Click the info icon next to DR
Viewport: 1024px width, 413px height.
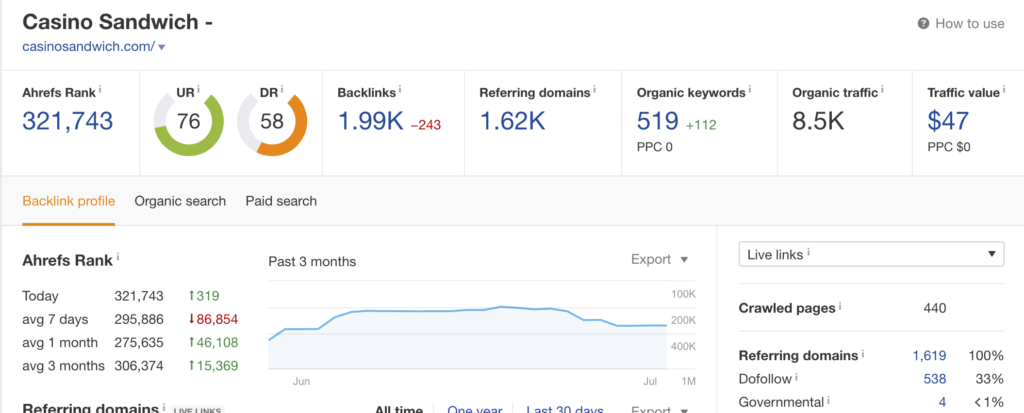pos(281,90)
